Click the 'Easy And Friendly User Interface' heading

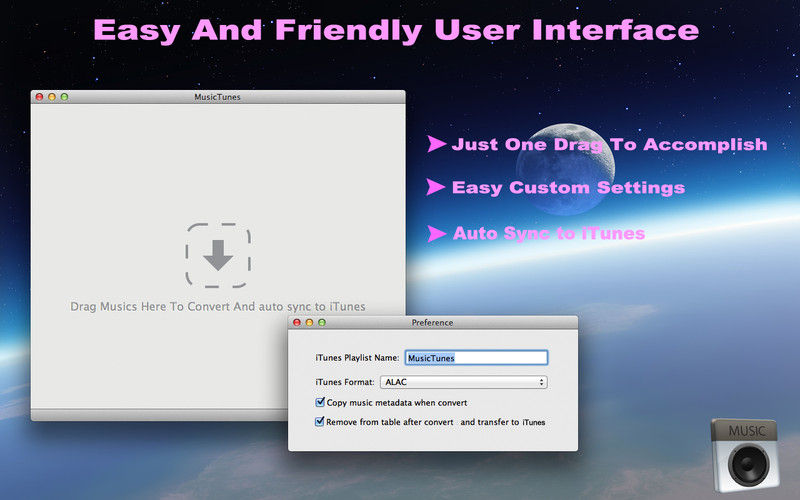point(396,30)
